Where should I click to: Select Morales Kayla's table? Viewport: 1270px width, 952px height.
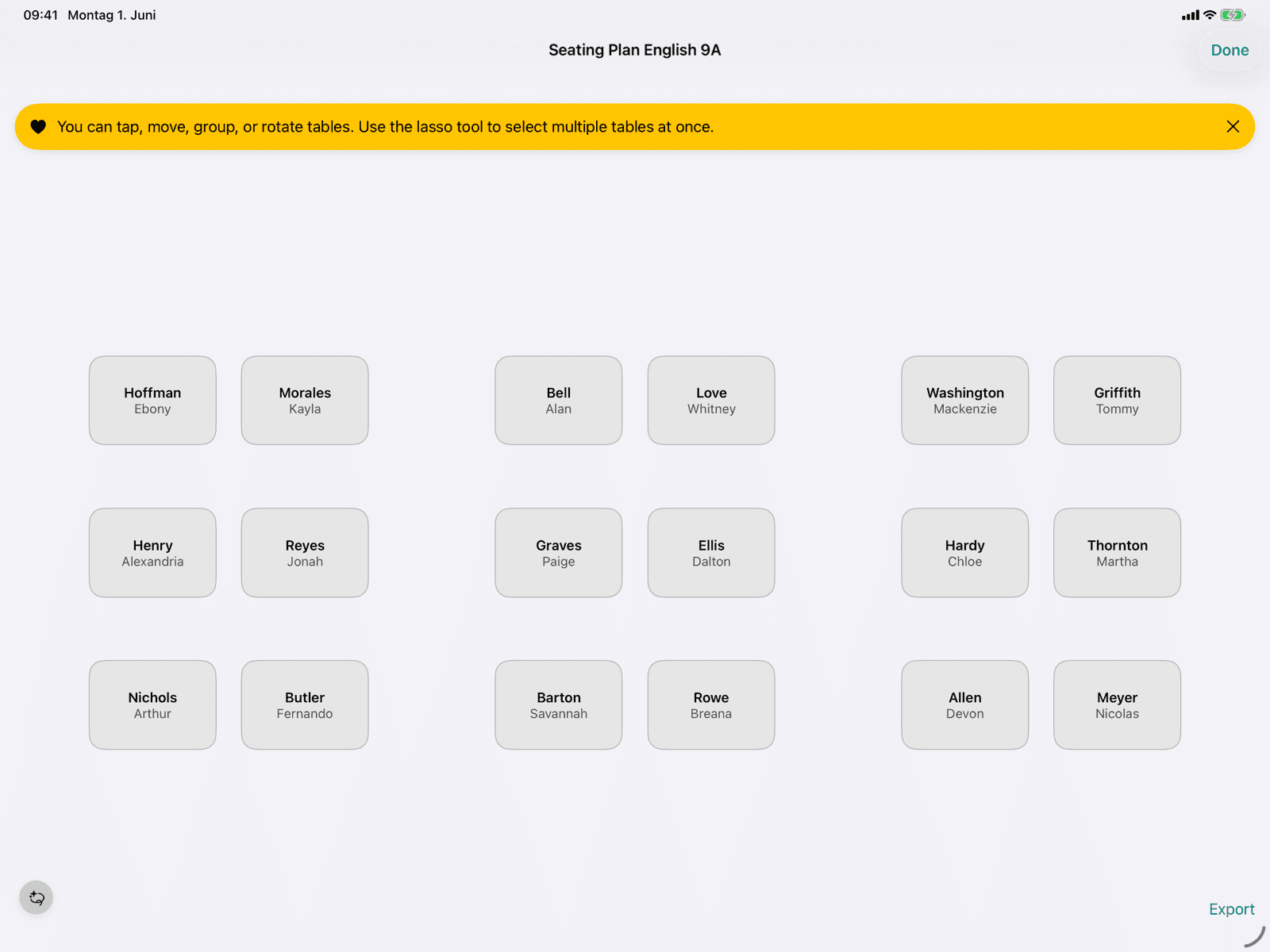(x=305, y=401)
